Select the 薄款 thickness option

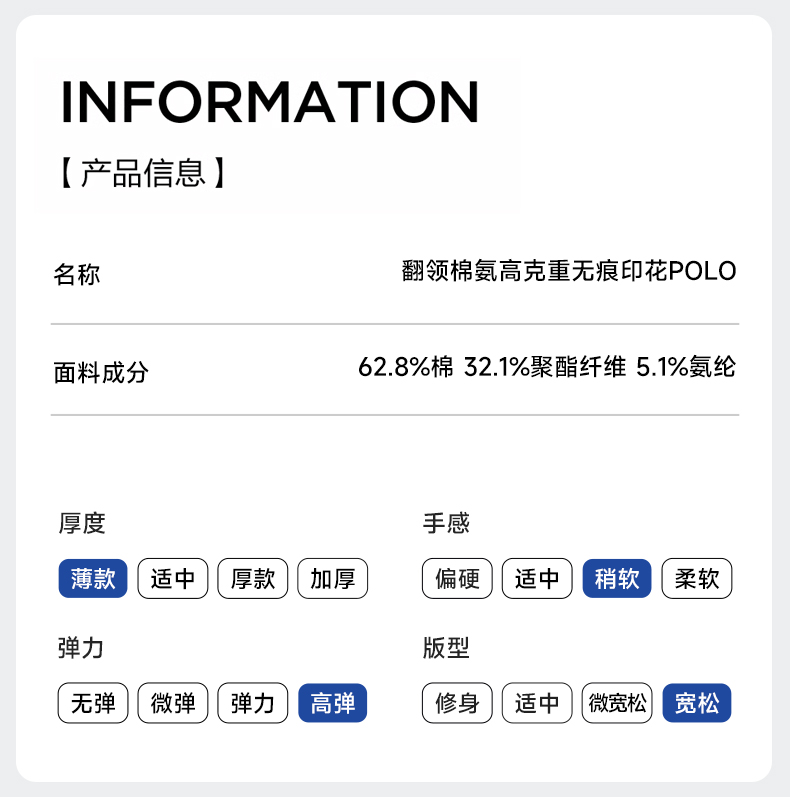(x=93, y=578)
